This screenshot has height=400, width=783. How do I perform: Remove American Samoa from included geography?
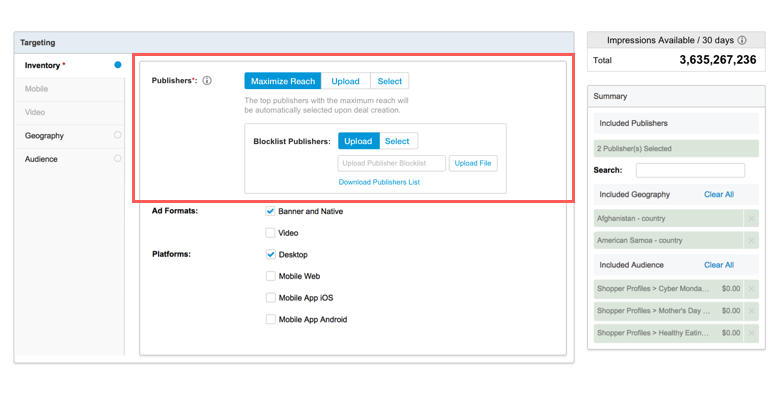coord(751,241)
